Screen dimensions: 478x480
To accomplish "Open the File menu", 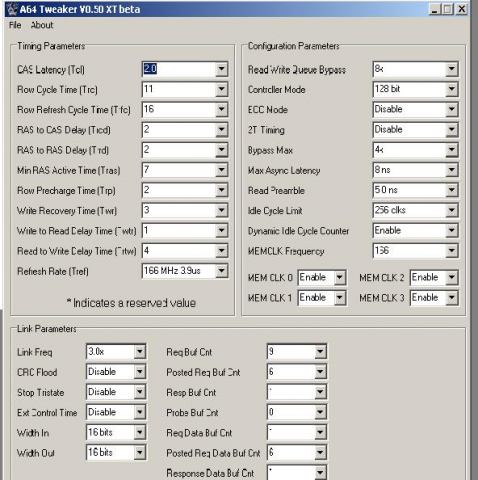I will pos(15,25).
